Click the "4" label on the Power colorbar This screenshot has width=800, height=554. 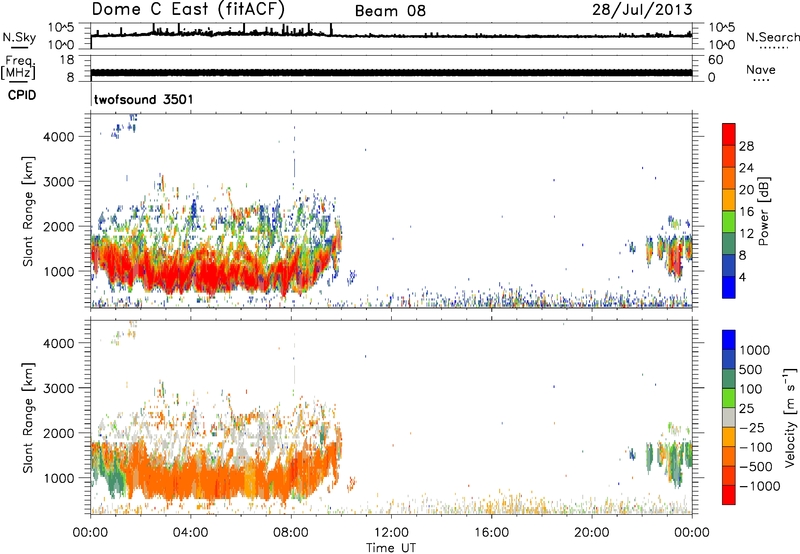742,277
